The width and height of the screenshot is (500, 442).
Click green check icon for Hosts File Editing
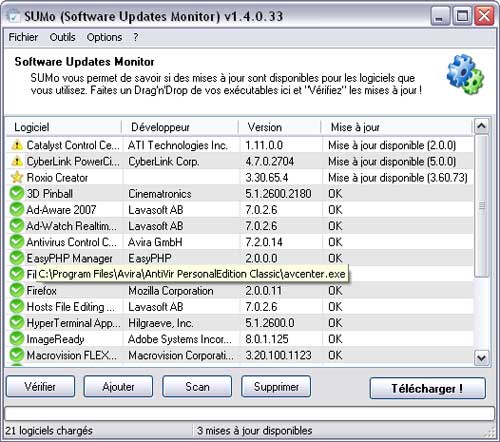(x=17, y=306)
